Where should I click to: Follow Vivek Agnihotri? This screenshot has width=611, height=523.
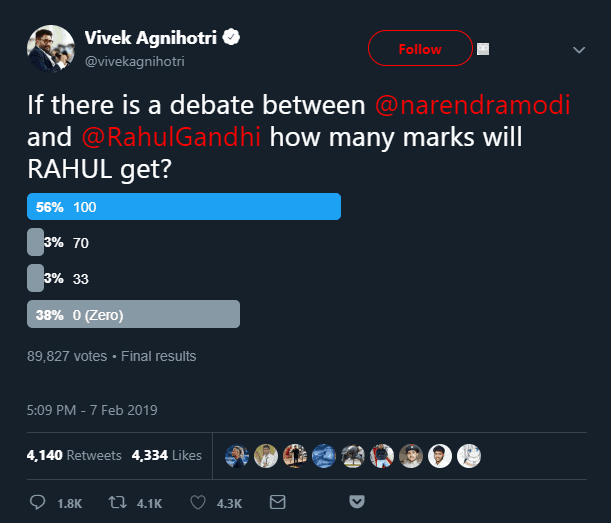coord(420,48)
